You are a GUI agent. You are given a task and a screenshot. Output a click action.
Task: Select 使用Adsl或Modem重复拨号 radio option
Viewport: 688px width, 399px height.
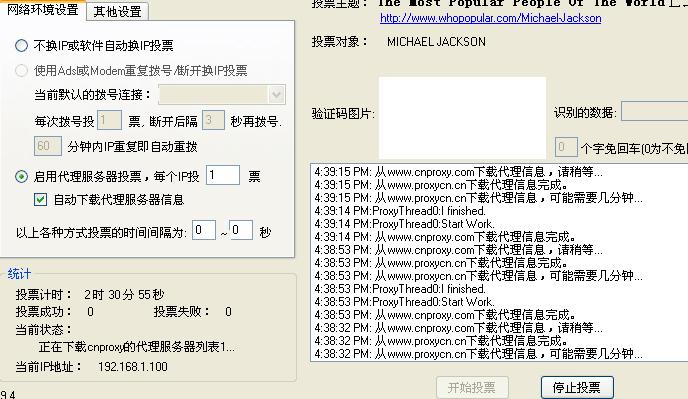click(x=22, y=71)
